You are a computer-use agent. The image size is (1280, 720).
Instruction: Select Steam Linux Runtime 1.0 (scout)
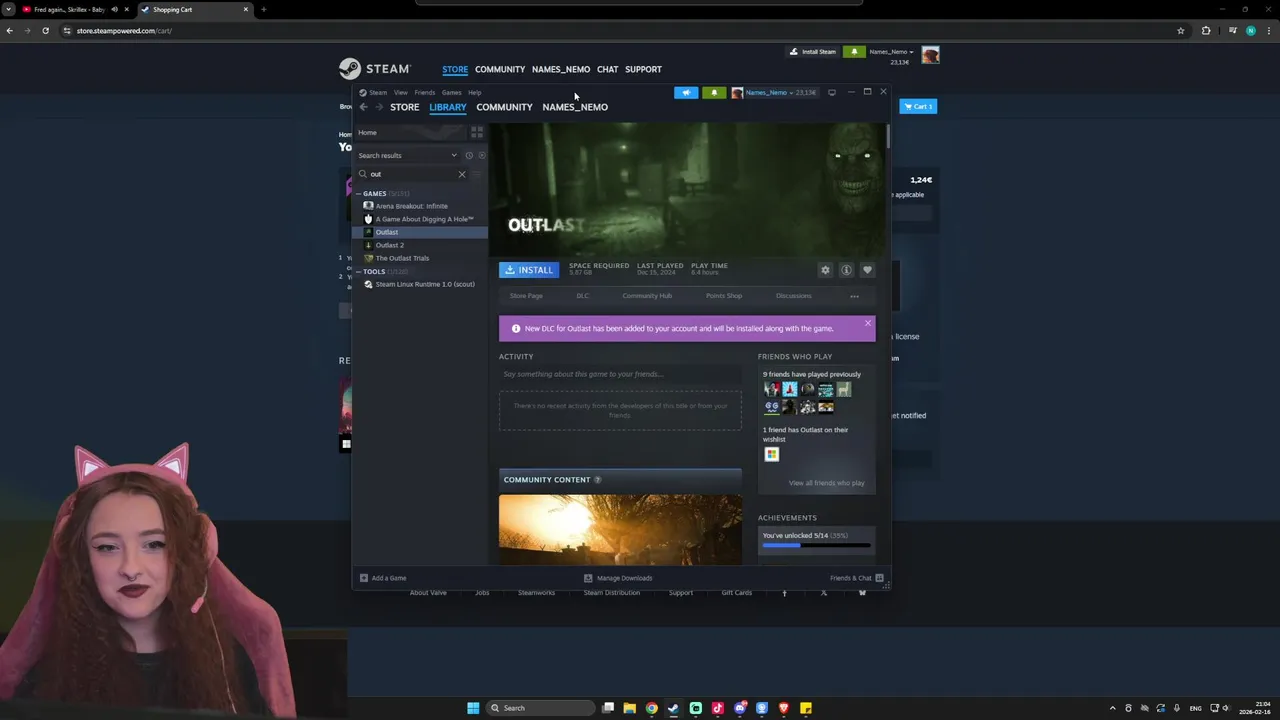(x=425, y=284)
